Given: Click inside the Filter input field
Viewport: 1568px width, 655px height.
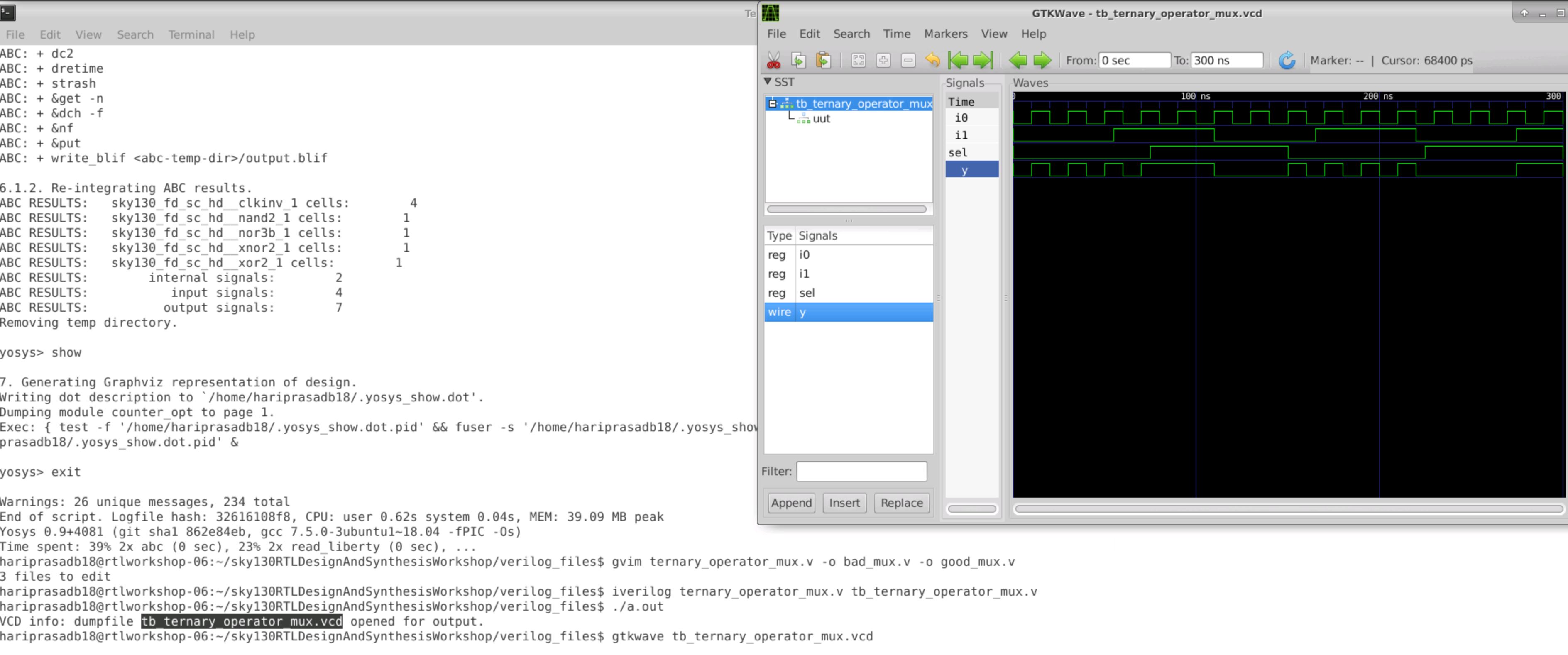Looking at the screenshot, I should point(861,471).
